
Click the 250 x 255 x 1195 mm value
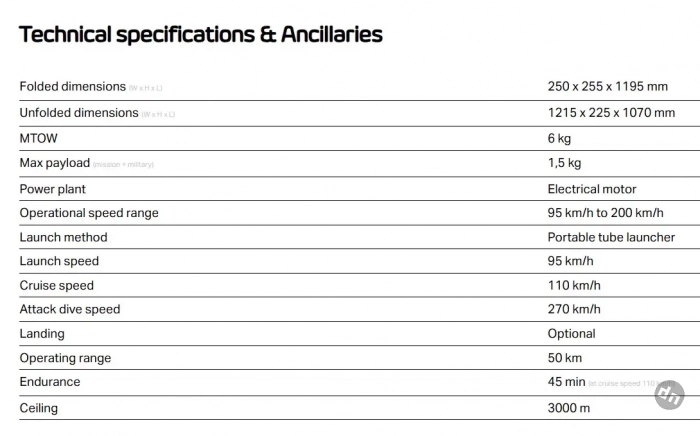[x=607, y=87]
